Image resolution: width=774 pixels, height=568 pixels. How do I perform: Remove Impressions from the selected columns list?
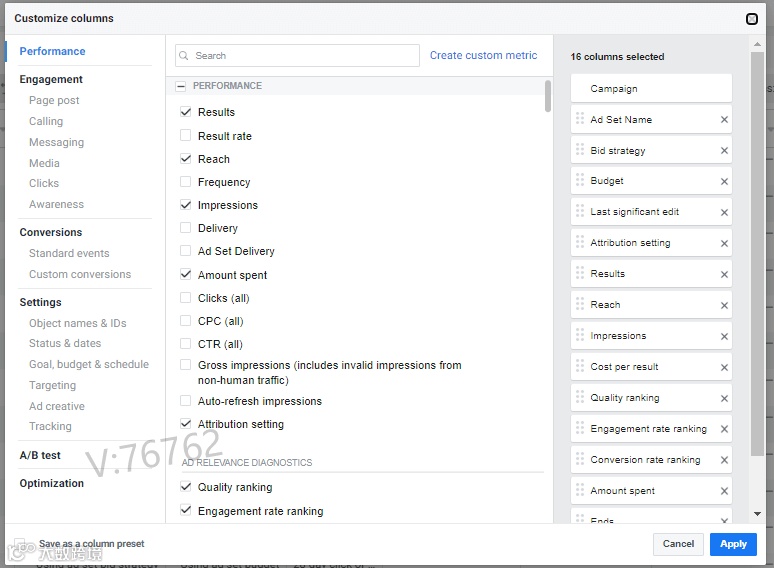pos(724,337)
